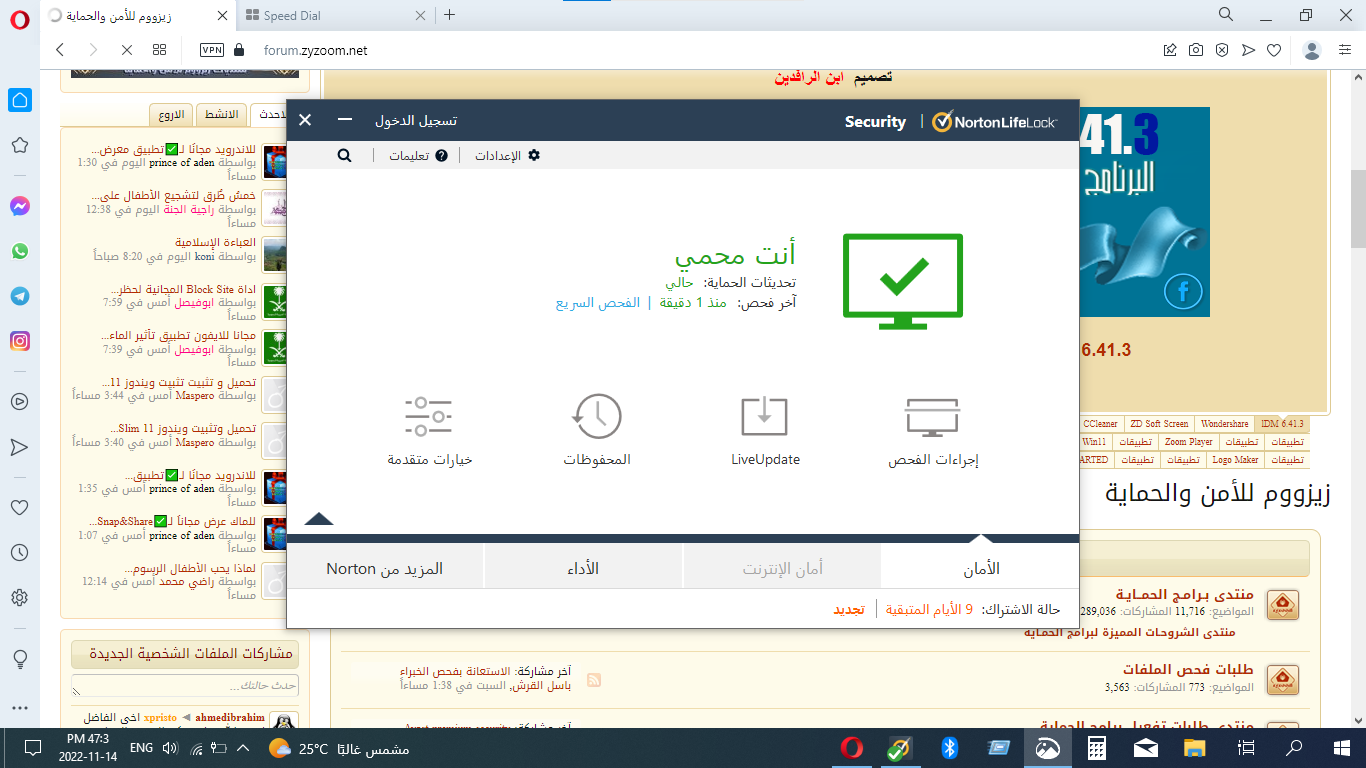Open Telegram in Opera sidebar
The image size is (1366, 768).
[x=19, y=296]
